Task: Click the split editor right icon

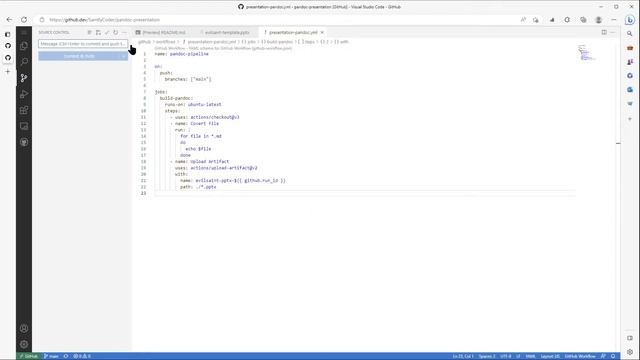Action: pyautogui.click(x=604, y=32)
